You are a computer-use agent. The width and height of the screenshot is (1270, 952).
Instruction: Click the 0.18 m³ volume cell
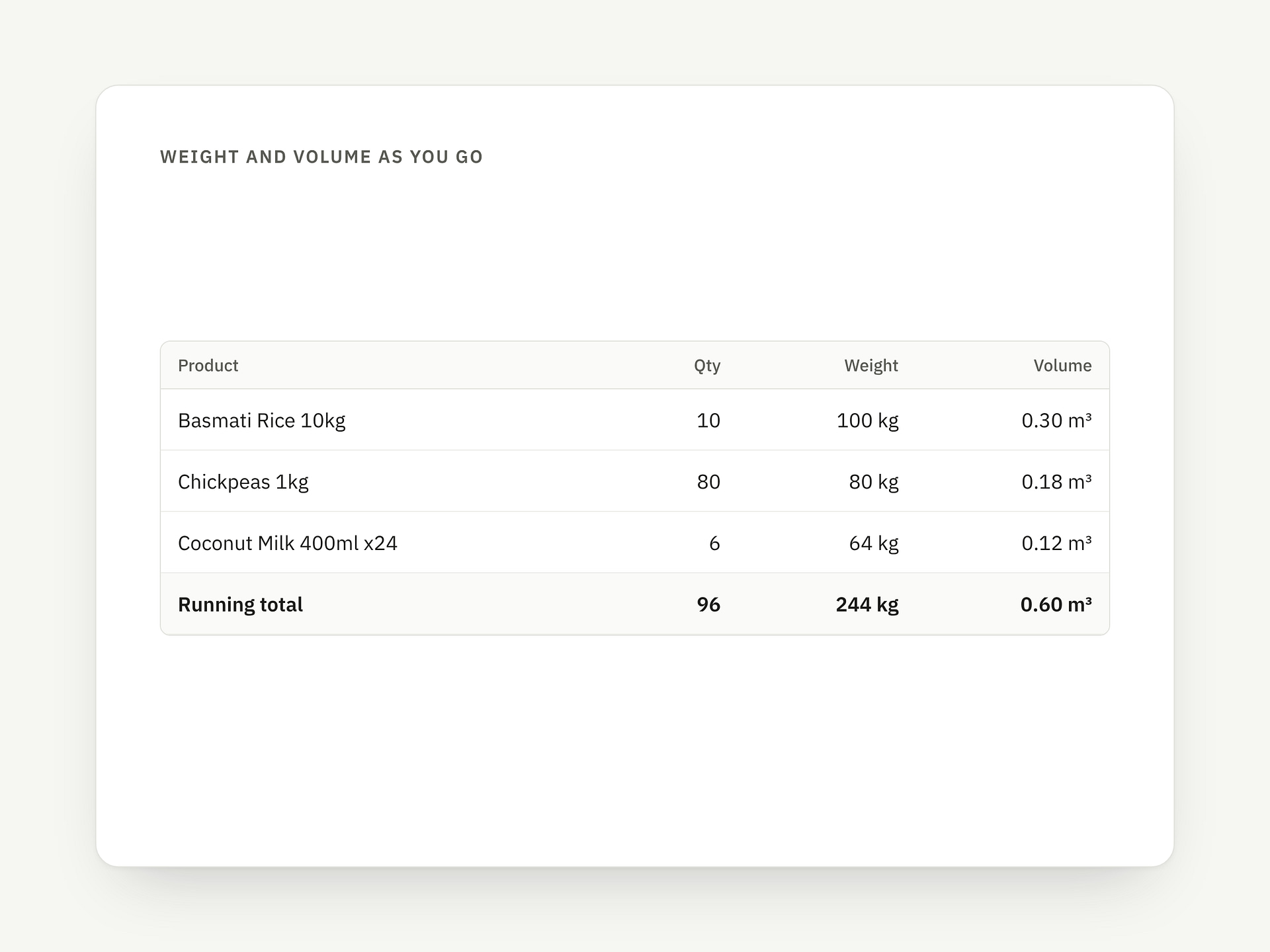[x=1056, y=482]
